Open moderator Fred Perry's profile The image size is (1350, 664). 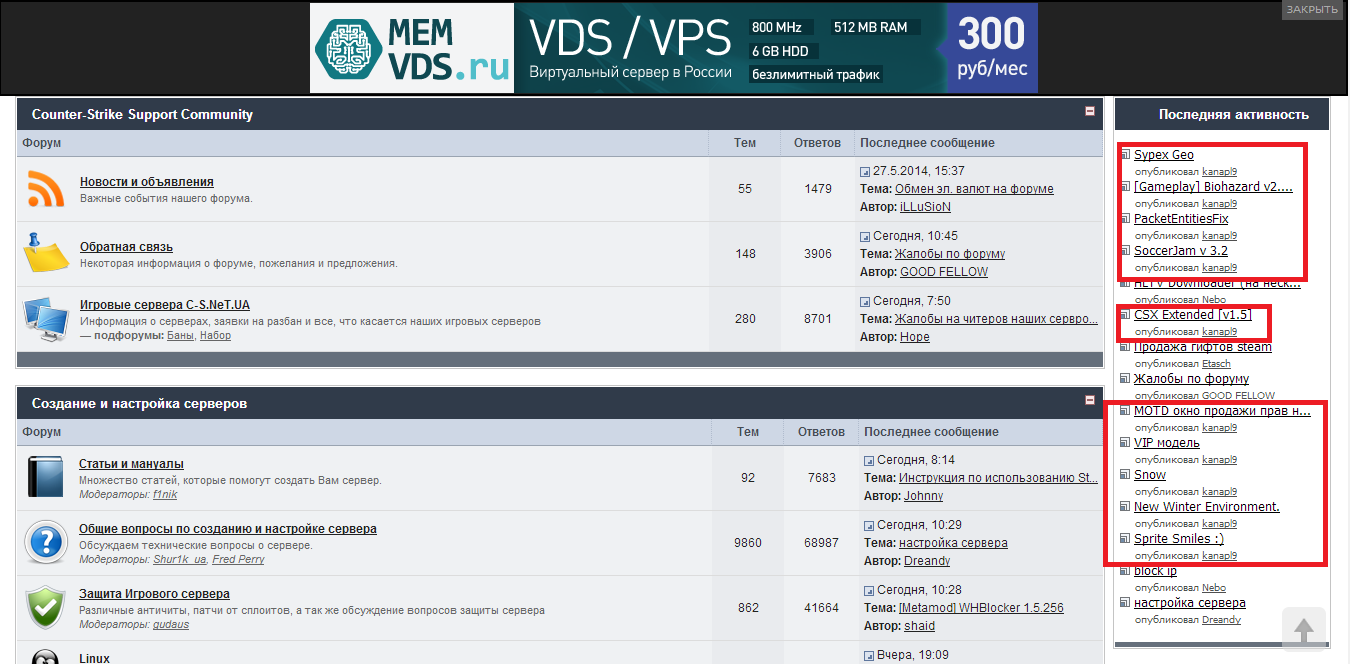pos(238,560)
